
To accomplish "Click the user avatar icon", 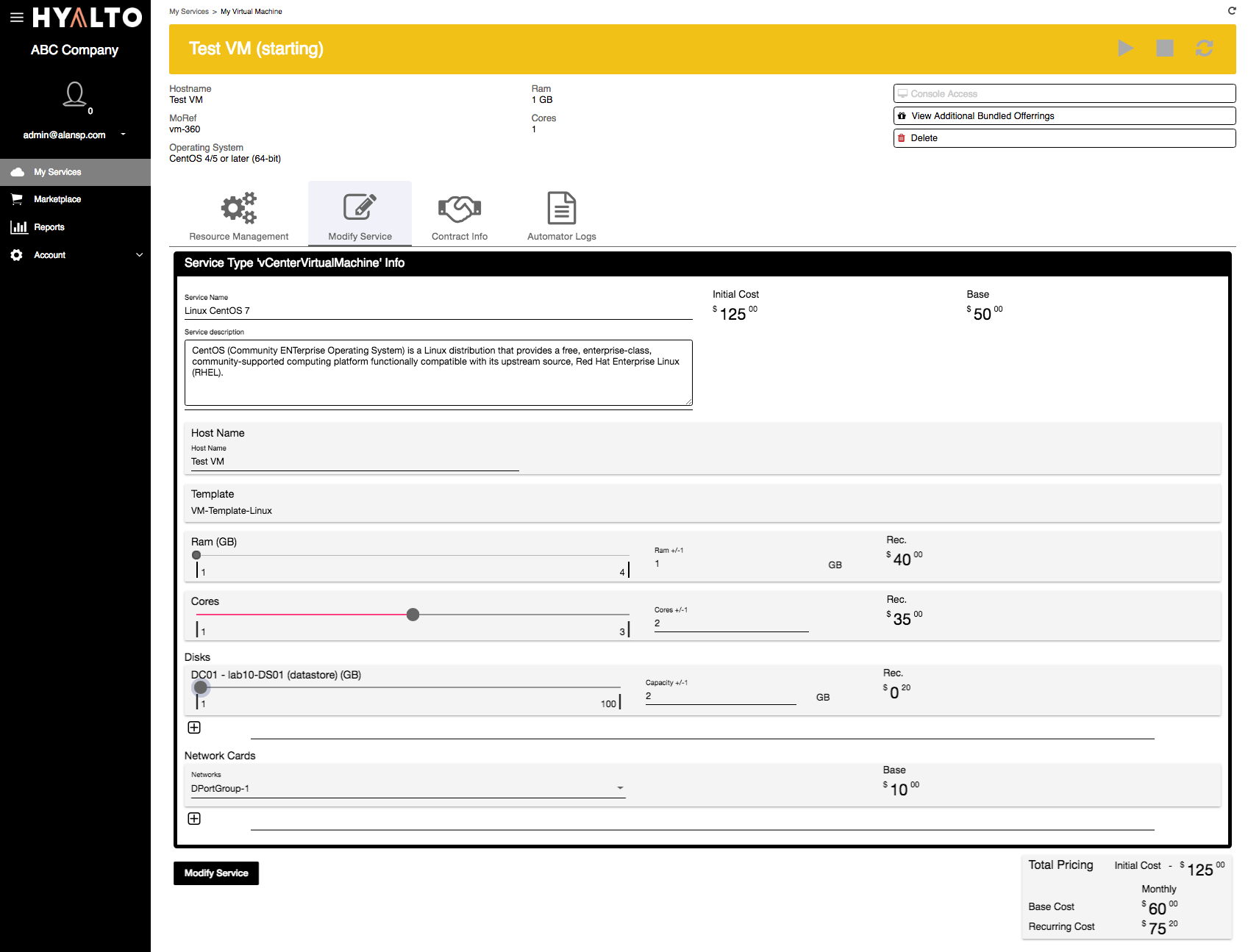I will click(x=74, y=94).
